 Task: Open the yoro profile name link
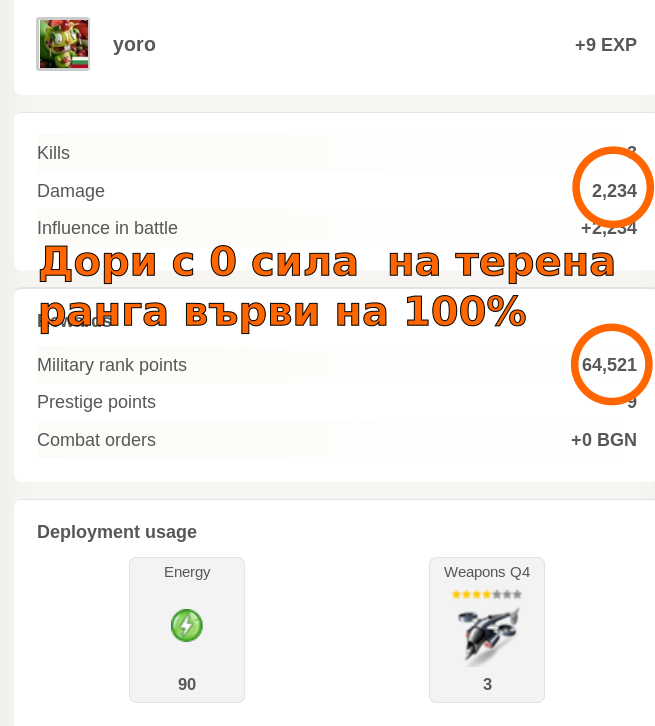coord(134,44)
